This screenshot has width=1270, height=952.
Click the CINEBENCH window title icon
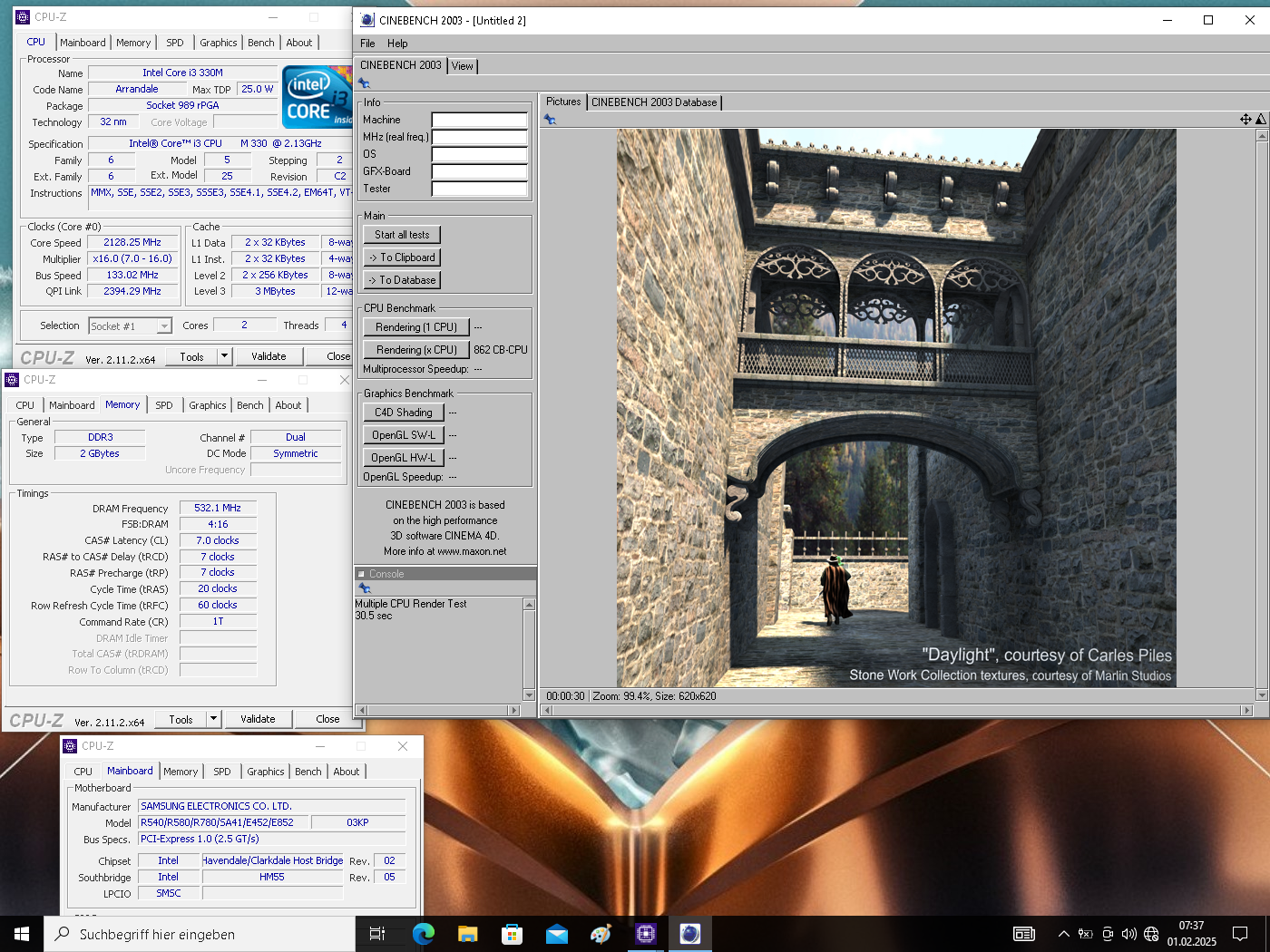366,20
